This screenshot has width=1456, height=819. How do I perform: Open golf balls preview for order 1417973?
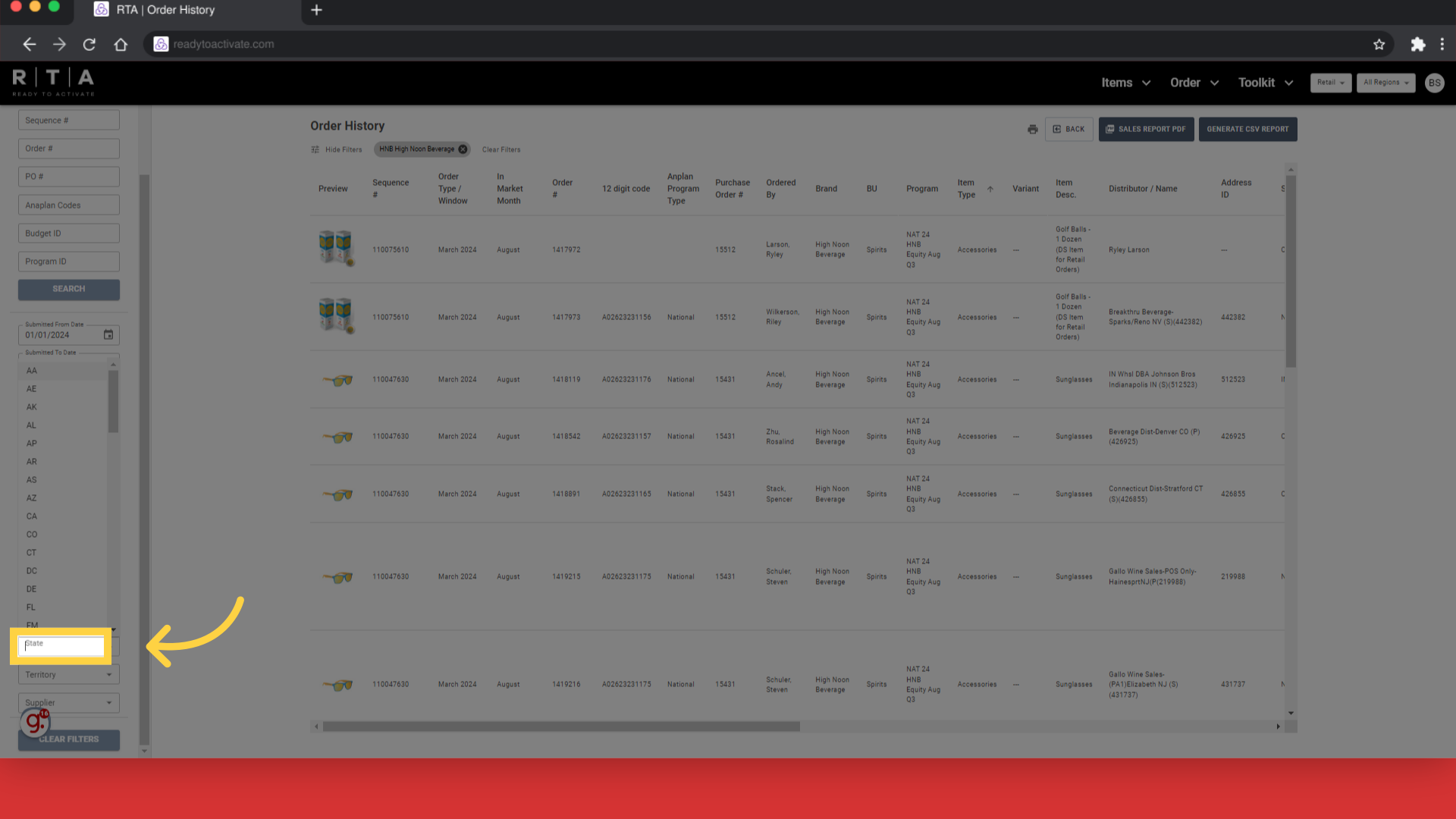[336, 315]
